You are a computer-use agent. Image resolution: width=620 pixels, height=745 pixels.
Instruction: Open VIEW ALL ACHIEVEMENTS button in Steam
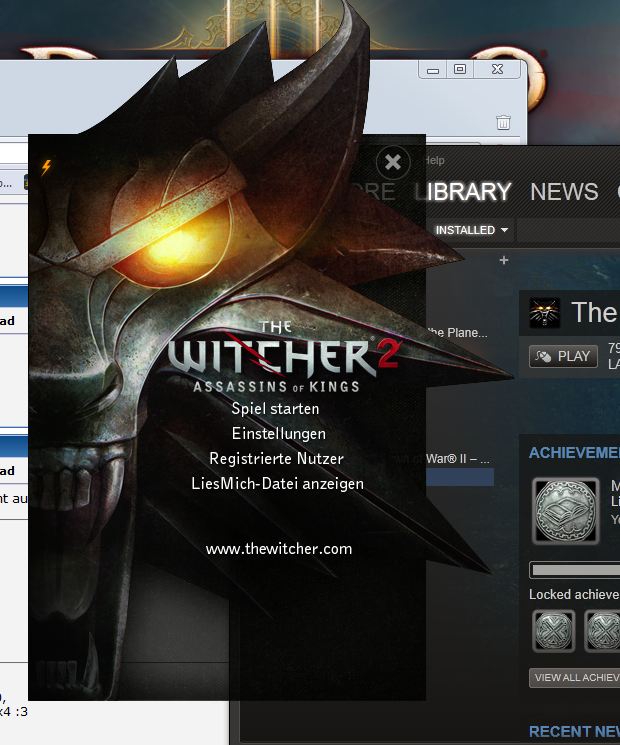pos(574,678)
